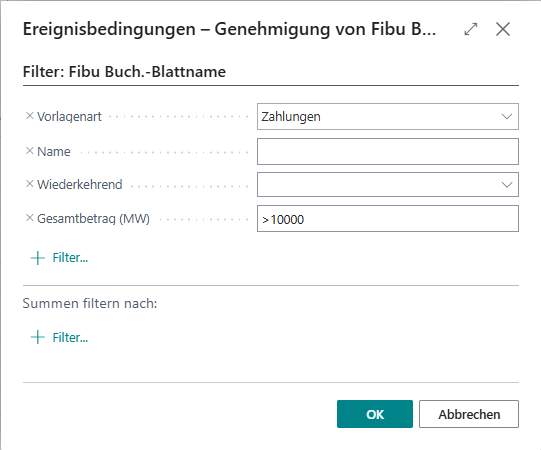
Task: Expand the dialog with the diagonal arrows icon
Action: tap(471, 29)
